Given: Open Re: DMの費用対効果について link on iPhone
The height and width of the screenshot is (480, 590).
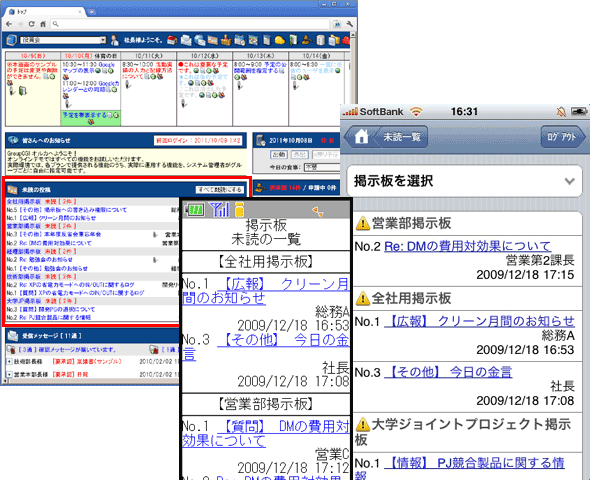Looking at the screenshot, I should pyautogui.click(x=467, y=246).
